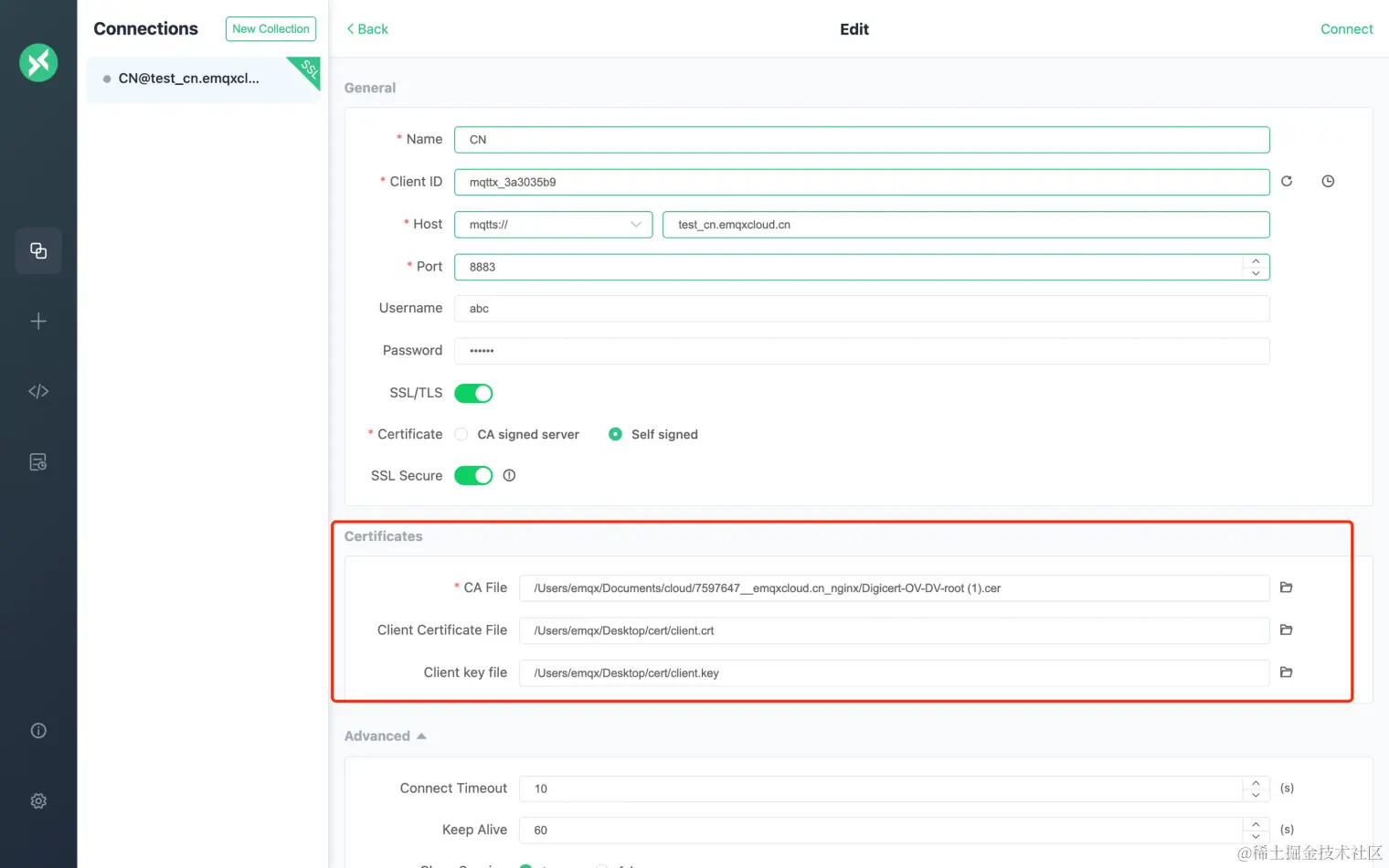This screenshot has height=868, width=1389.
Task: Click the Name input field
Action: point(862,140)
